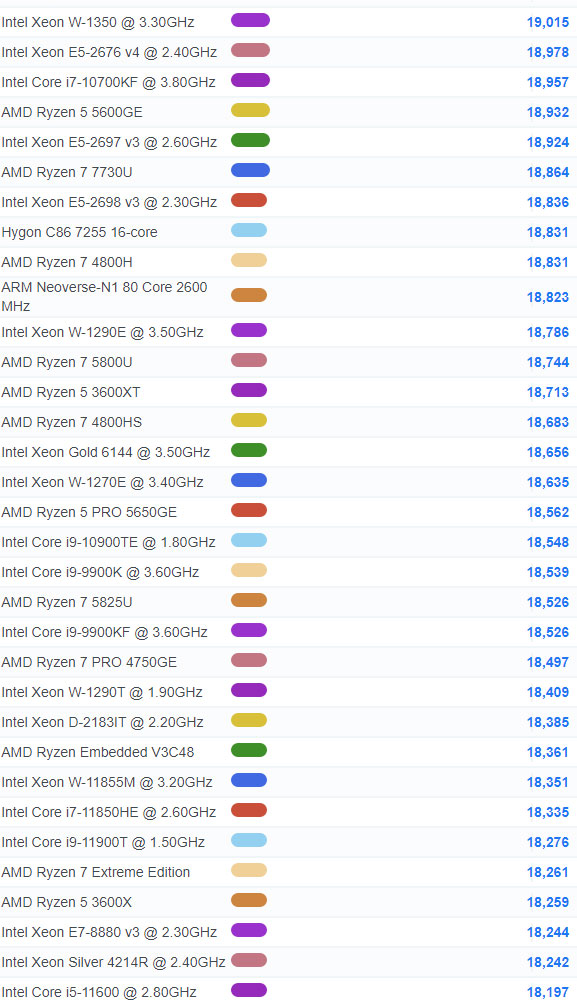
Task: Open Intel Xeon E5-2676 v4 @ 2.40GHz entry
Action: coord(109,52)
